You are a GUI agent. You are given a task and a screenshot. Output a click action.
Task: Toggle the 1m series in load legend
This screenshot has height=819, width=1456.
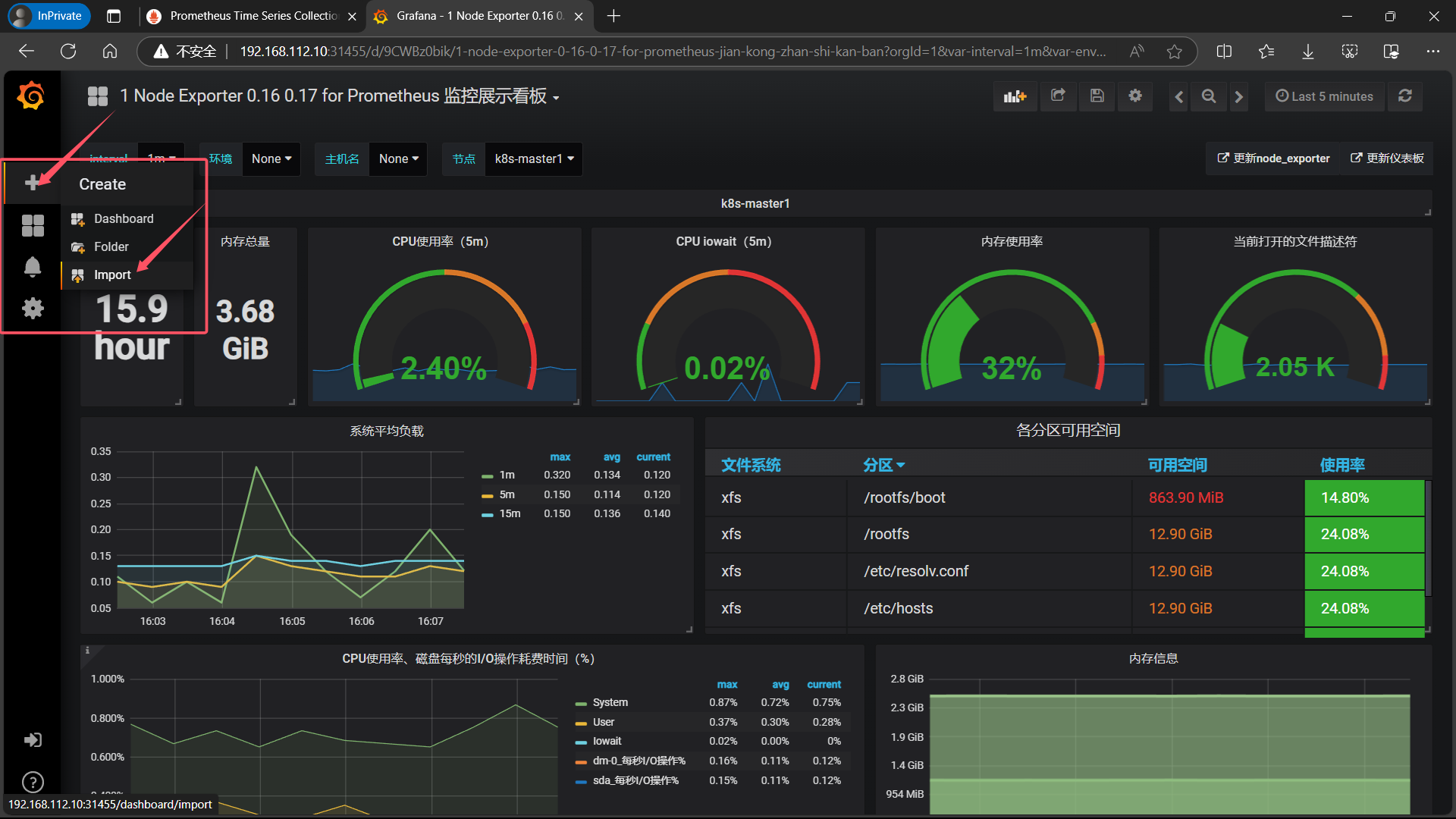coord(507,475)
